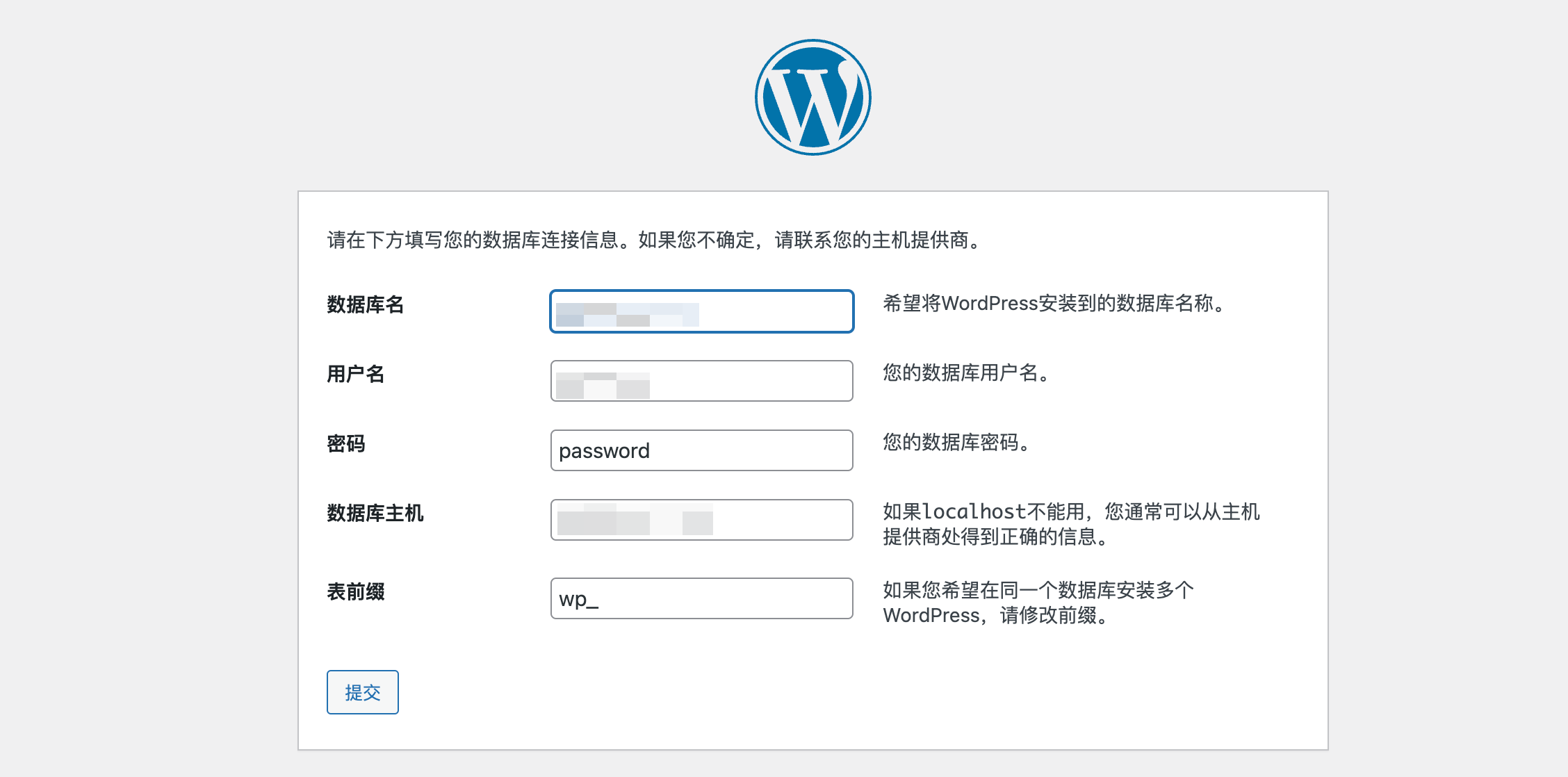Click the 用户名 label
Viewport: 1568px width, 777px height.
pyautogui.click(x=356, y=374)
